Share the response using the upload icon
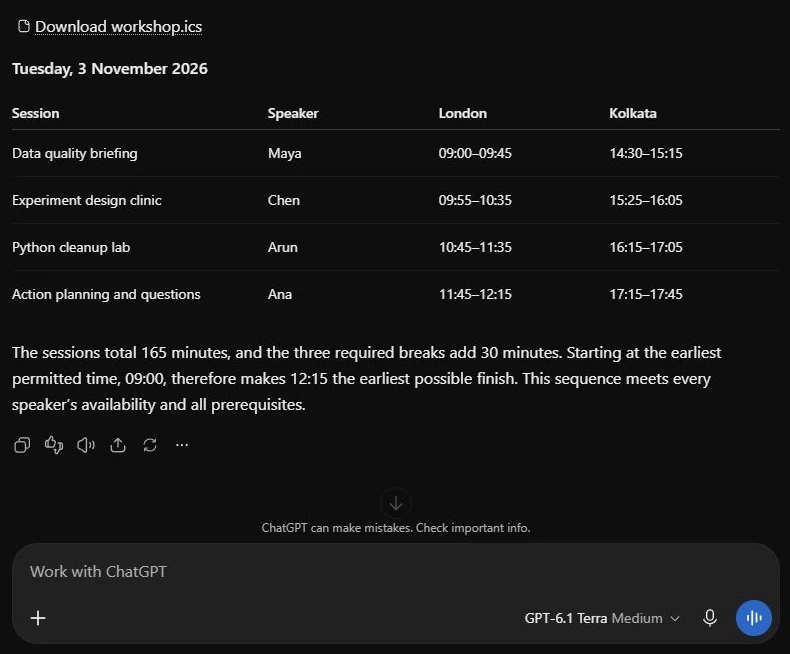The image size is (790, 654). (x=118, y=445)
